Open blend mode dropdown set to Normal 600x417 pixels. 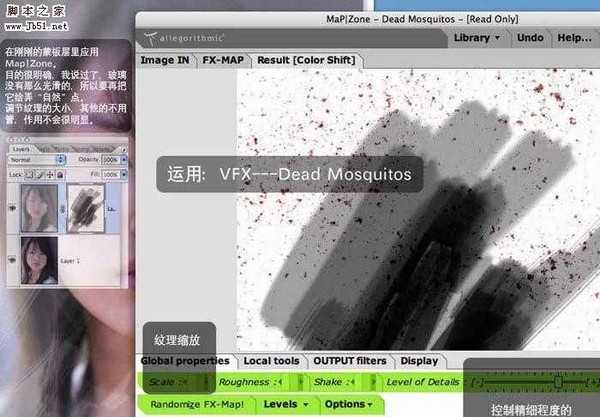[37, 160]
